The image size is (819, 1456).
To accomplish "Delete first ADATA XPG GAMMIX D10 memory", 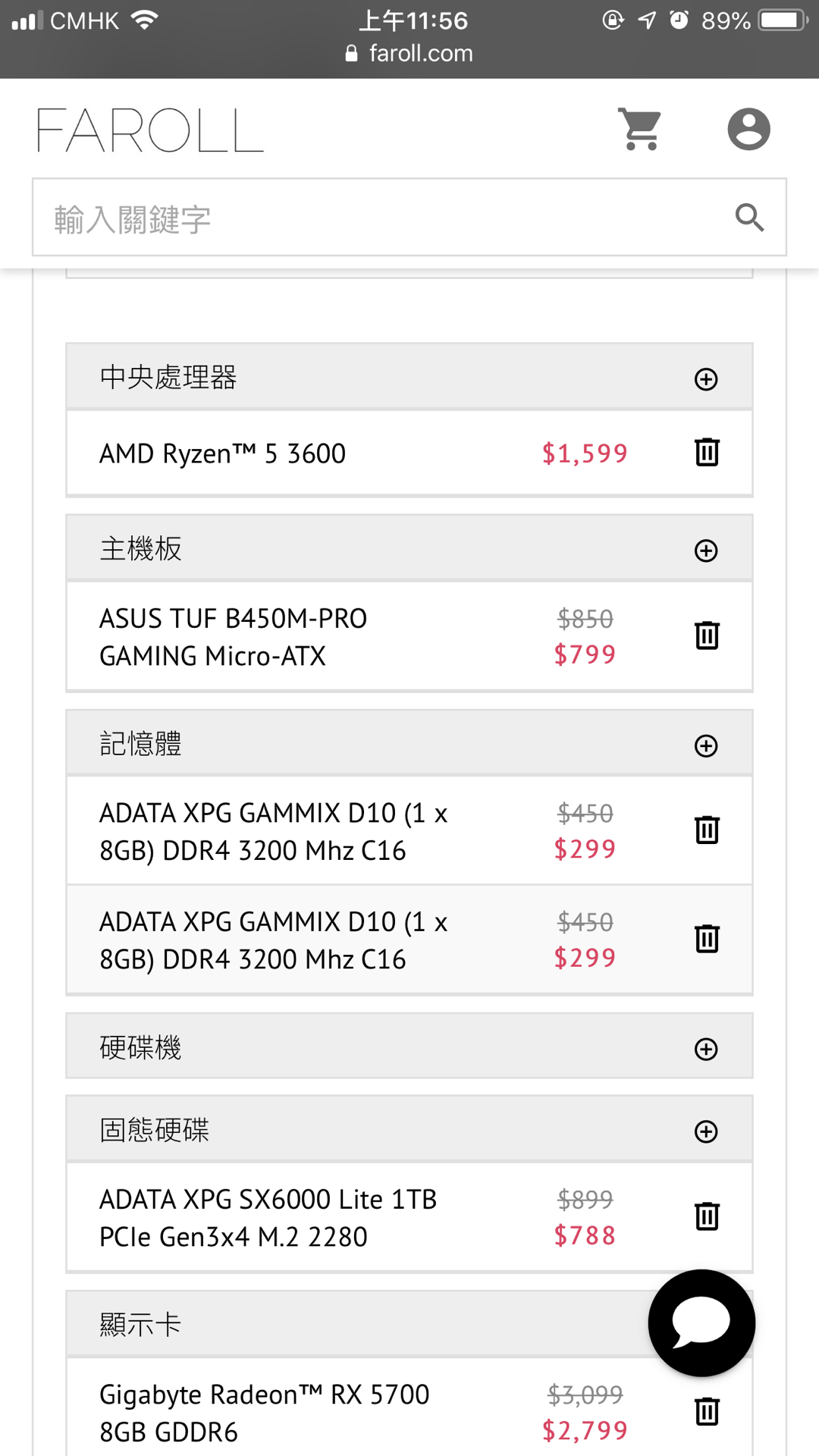I will (x=707, y=830).
